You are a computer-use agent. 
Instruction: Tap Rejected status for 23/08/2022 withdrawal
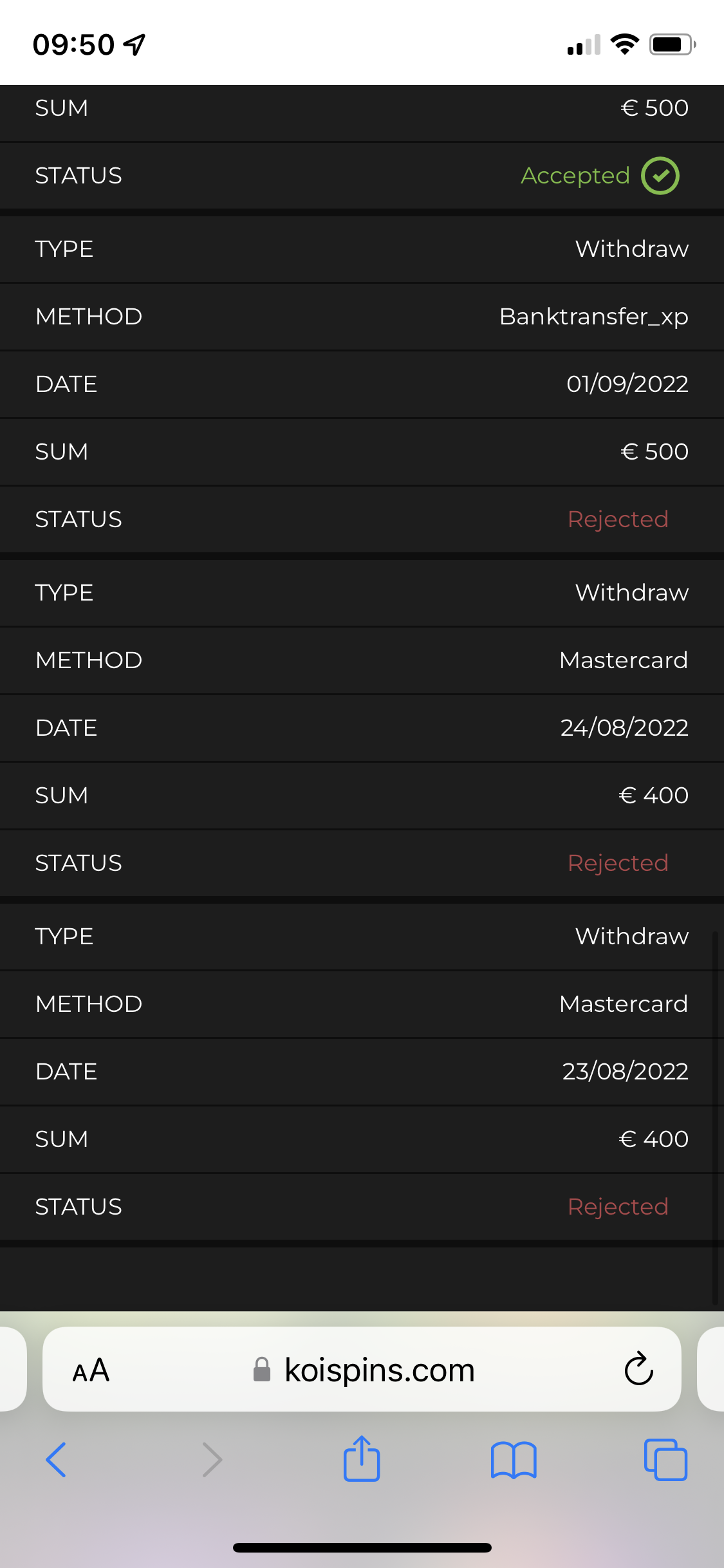click(x=618, y=1207)
